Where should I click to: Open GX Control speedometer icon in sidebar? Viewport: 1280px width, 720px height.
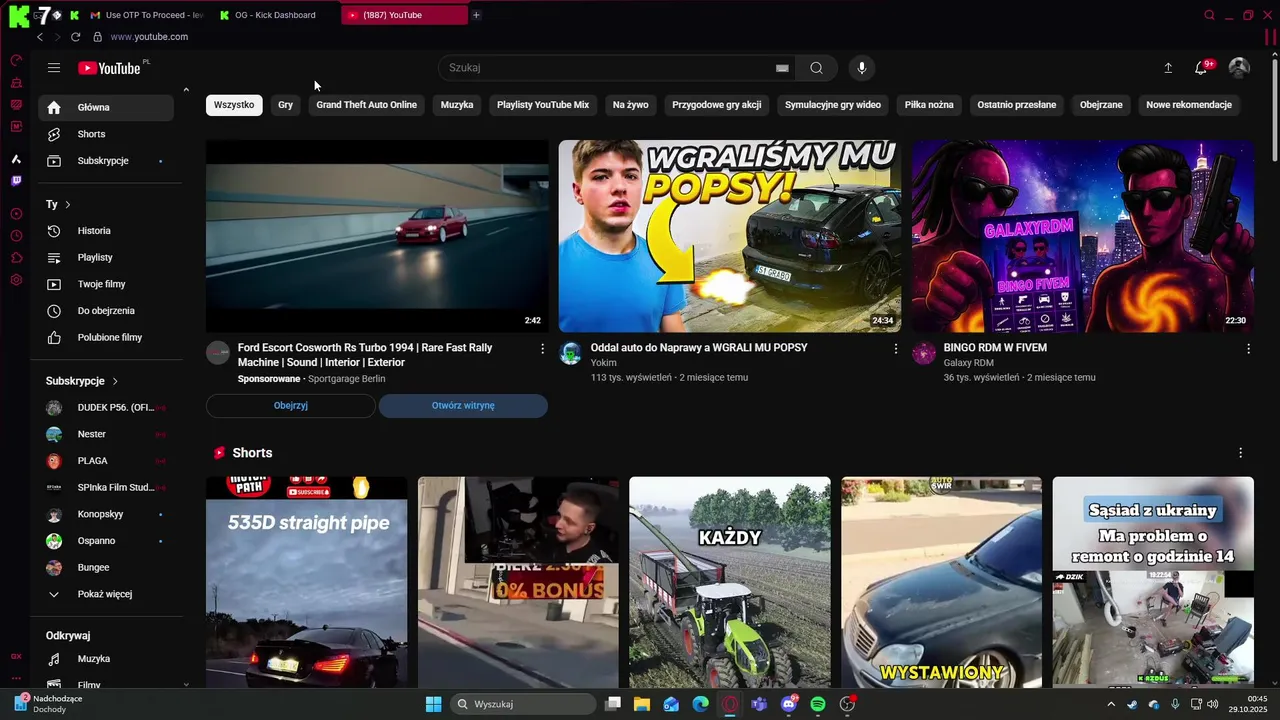pos(16,61)
